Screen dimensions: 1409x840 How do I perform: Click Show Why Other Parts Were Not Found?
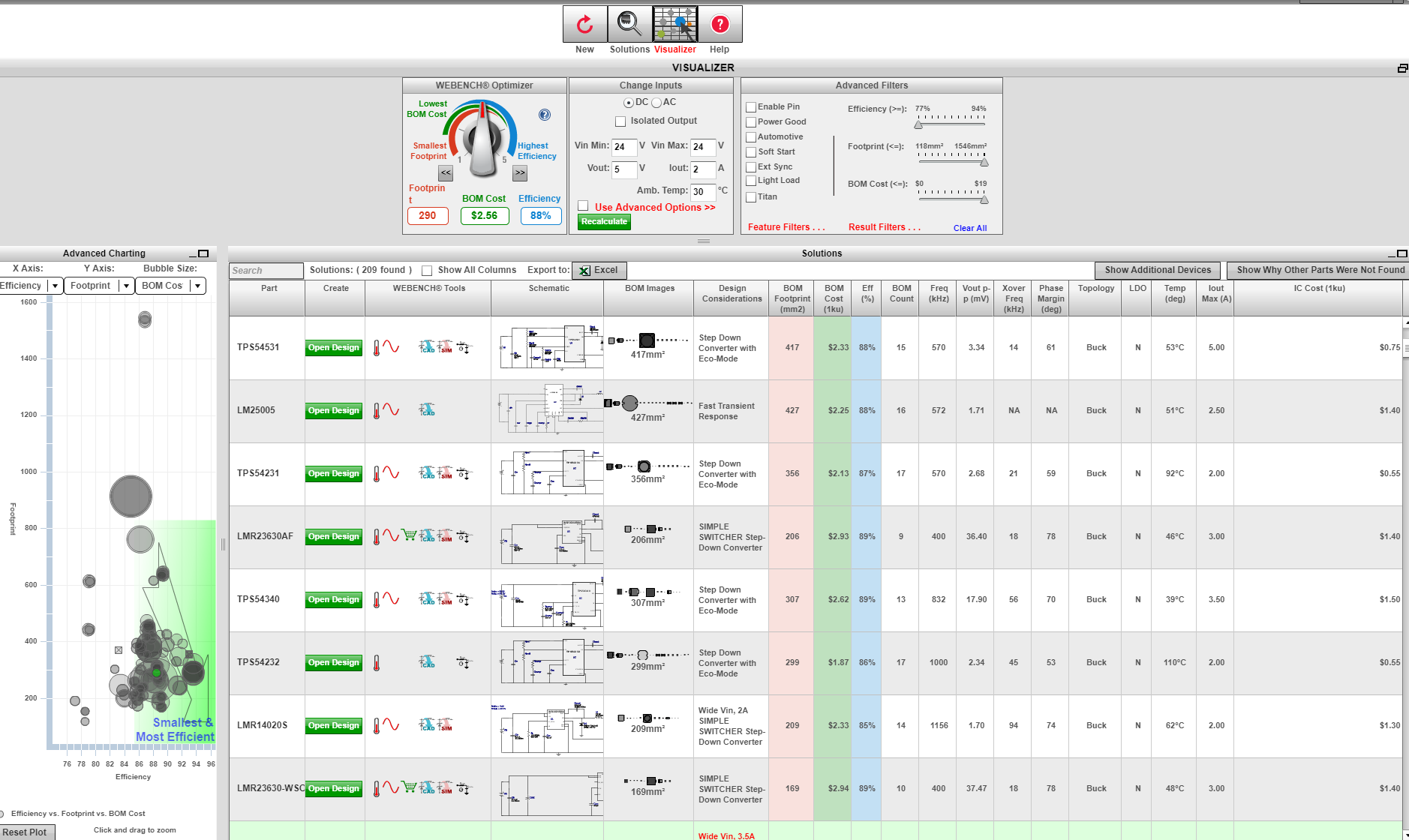point(1320,271)
